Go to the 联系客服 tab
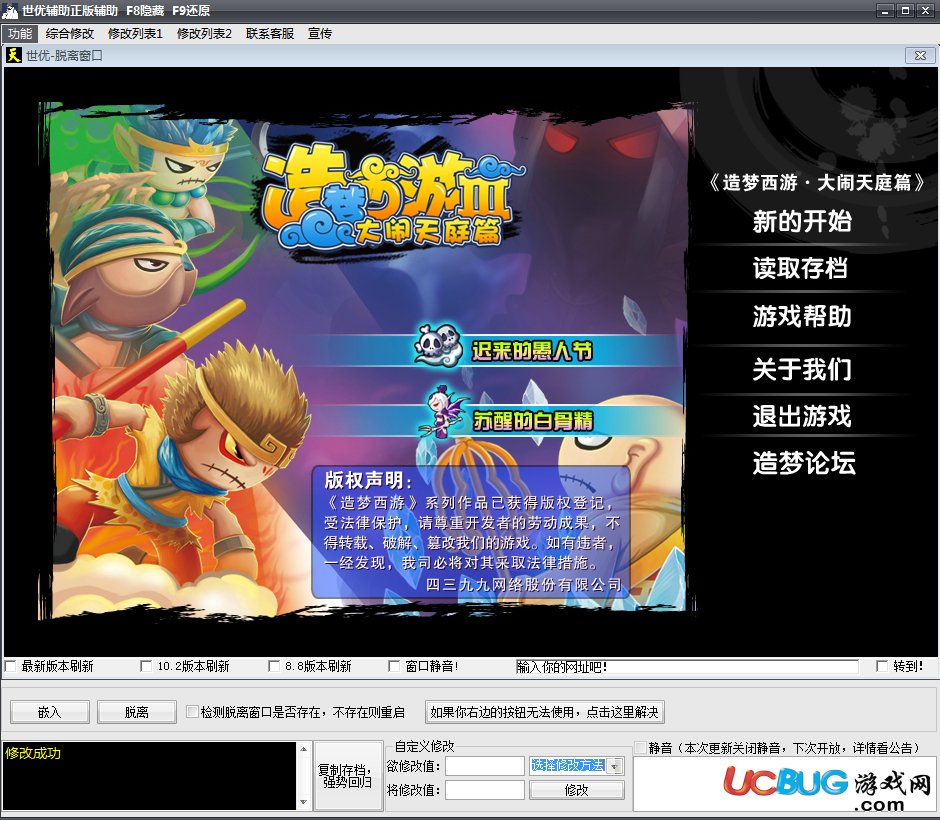 point(270,34)
